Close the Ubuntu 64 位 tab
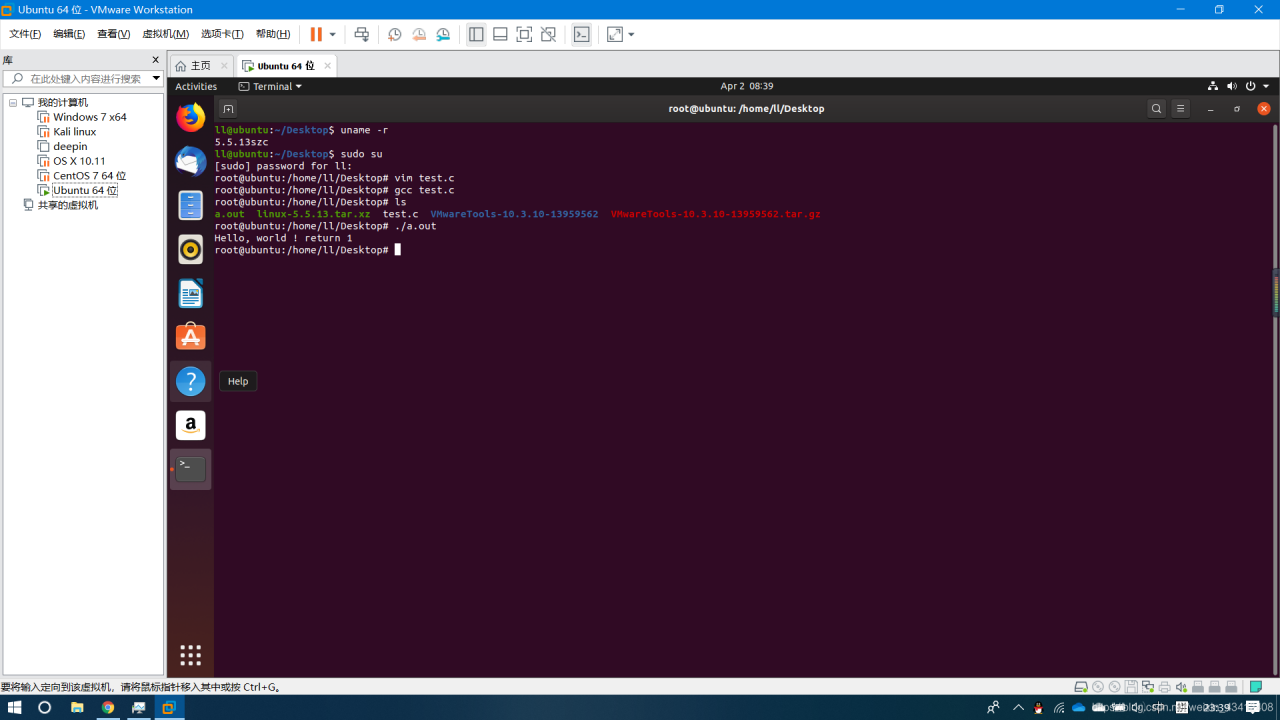The height and width of the screenshot is (720, 1280). tap(327, 66)
